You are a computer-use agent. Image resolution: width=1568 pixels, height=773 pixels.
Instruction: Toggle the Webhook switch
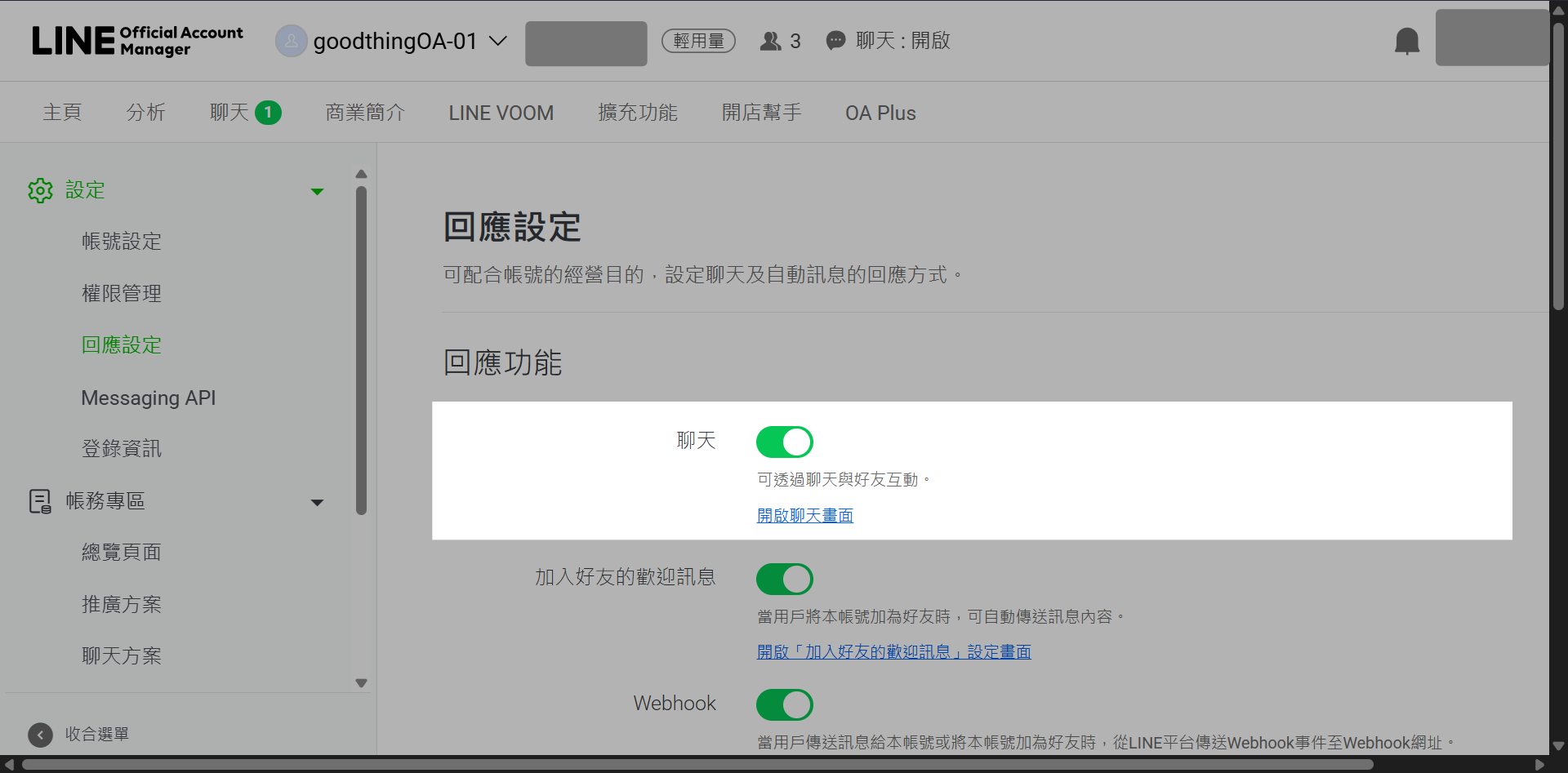(x=784, y=704)
